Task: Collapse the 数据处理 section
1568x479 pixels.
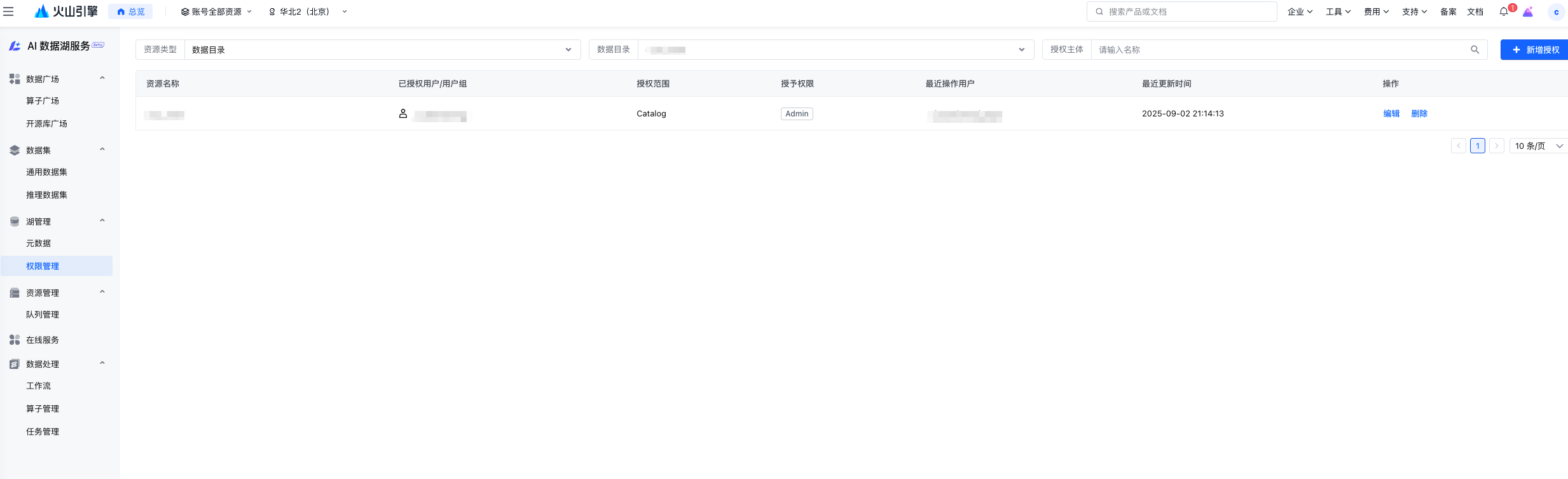Action: coord(102,363)
